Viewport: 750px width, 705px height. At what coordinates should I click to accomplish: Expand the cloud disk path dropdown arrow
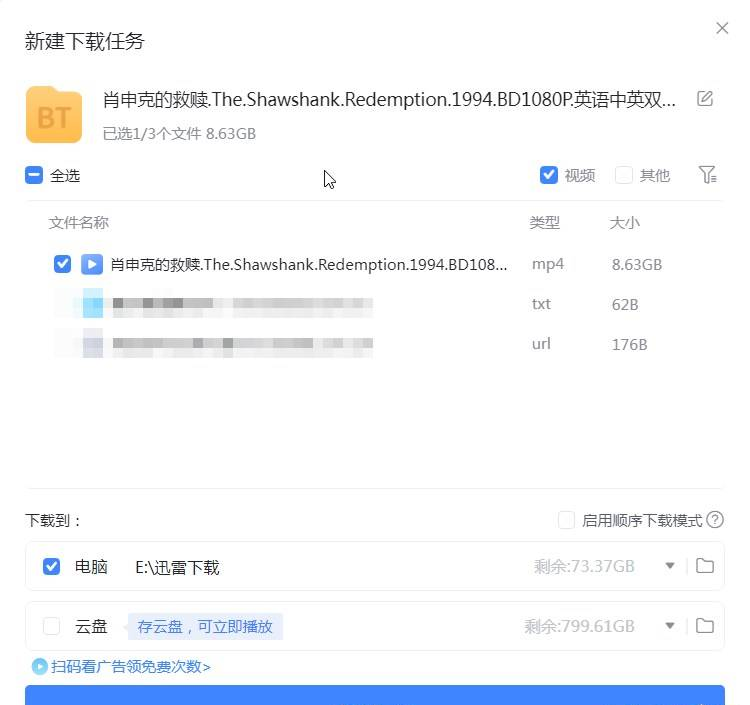tap(670, 626)
